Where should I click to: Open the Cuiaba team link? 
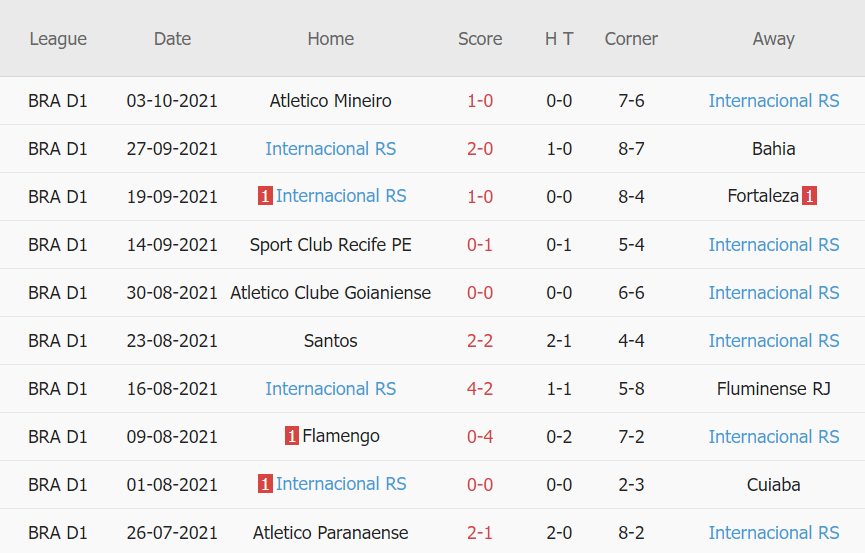pos(773,485)
